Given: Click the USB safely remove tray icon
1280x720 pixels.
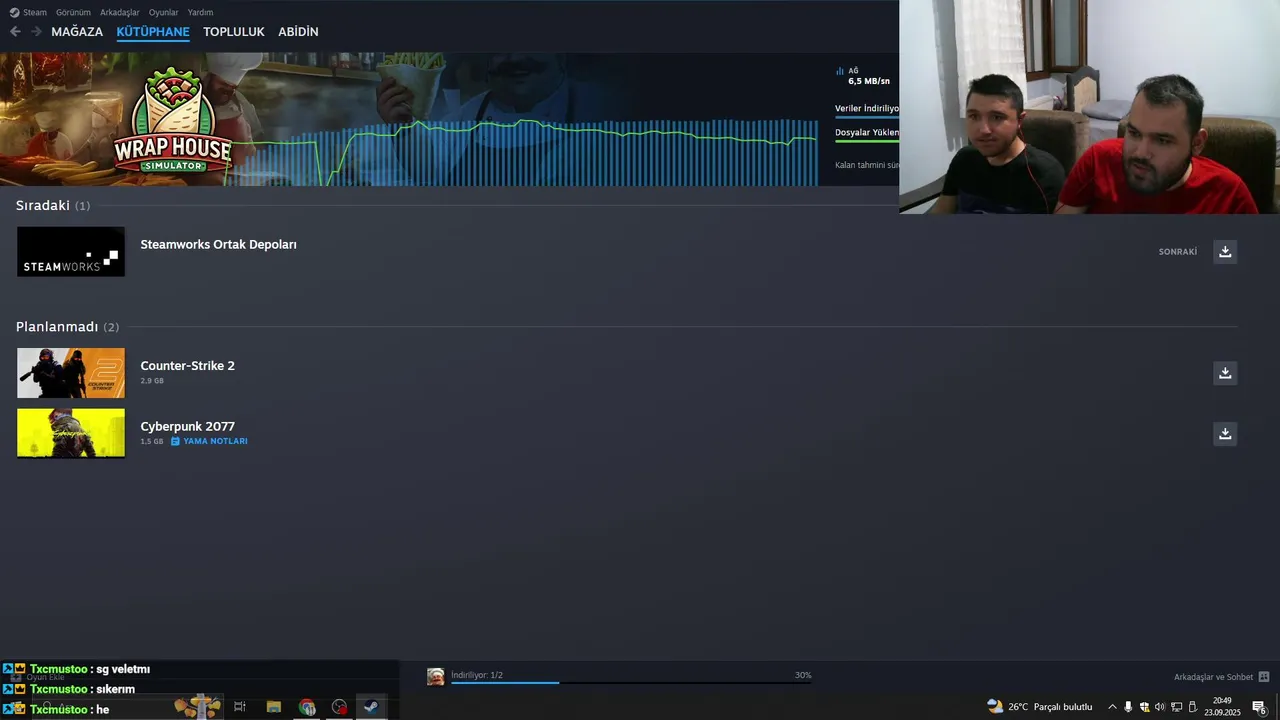Looking at the screenshot, I should click(x=1192, y=707).
